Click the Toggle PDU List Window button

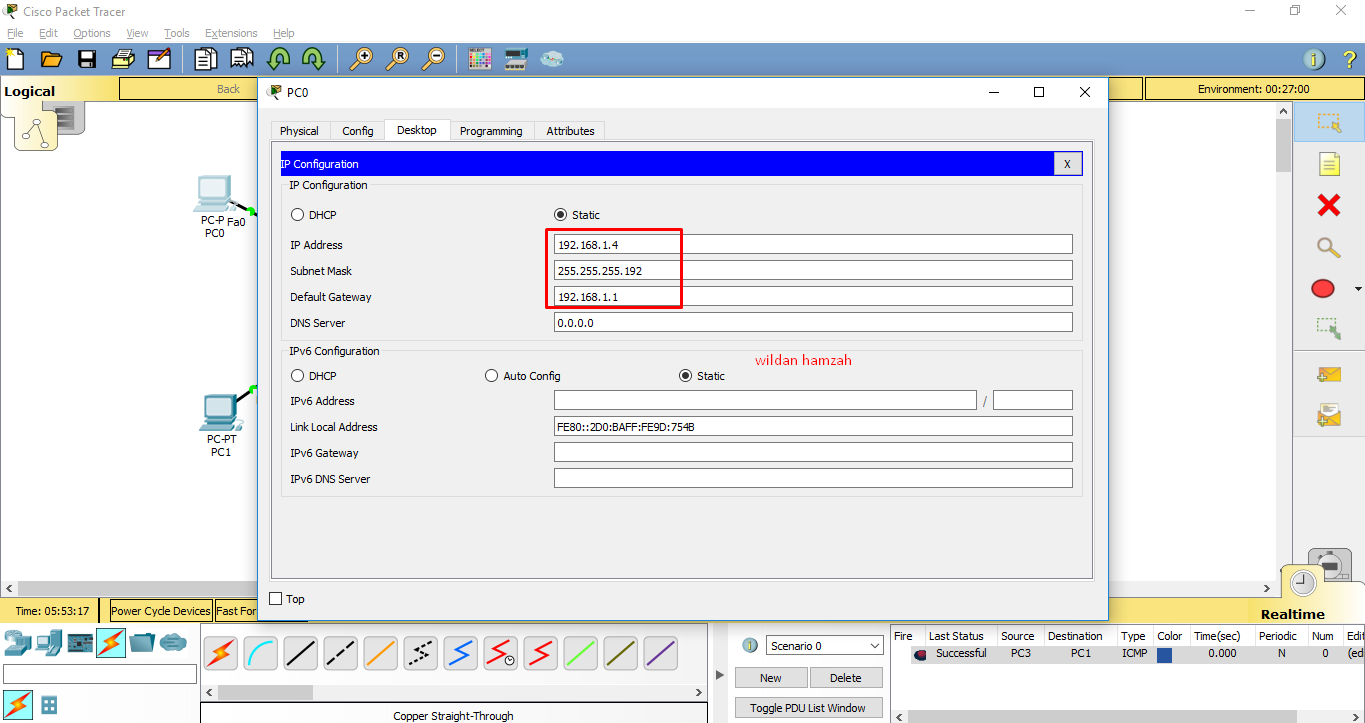[x=808, y=707]
